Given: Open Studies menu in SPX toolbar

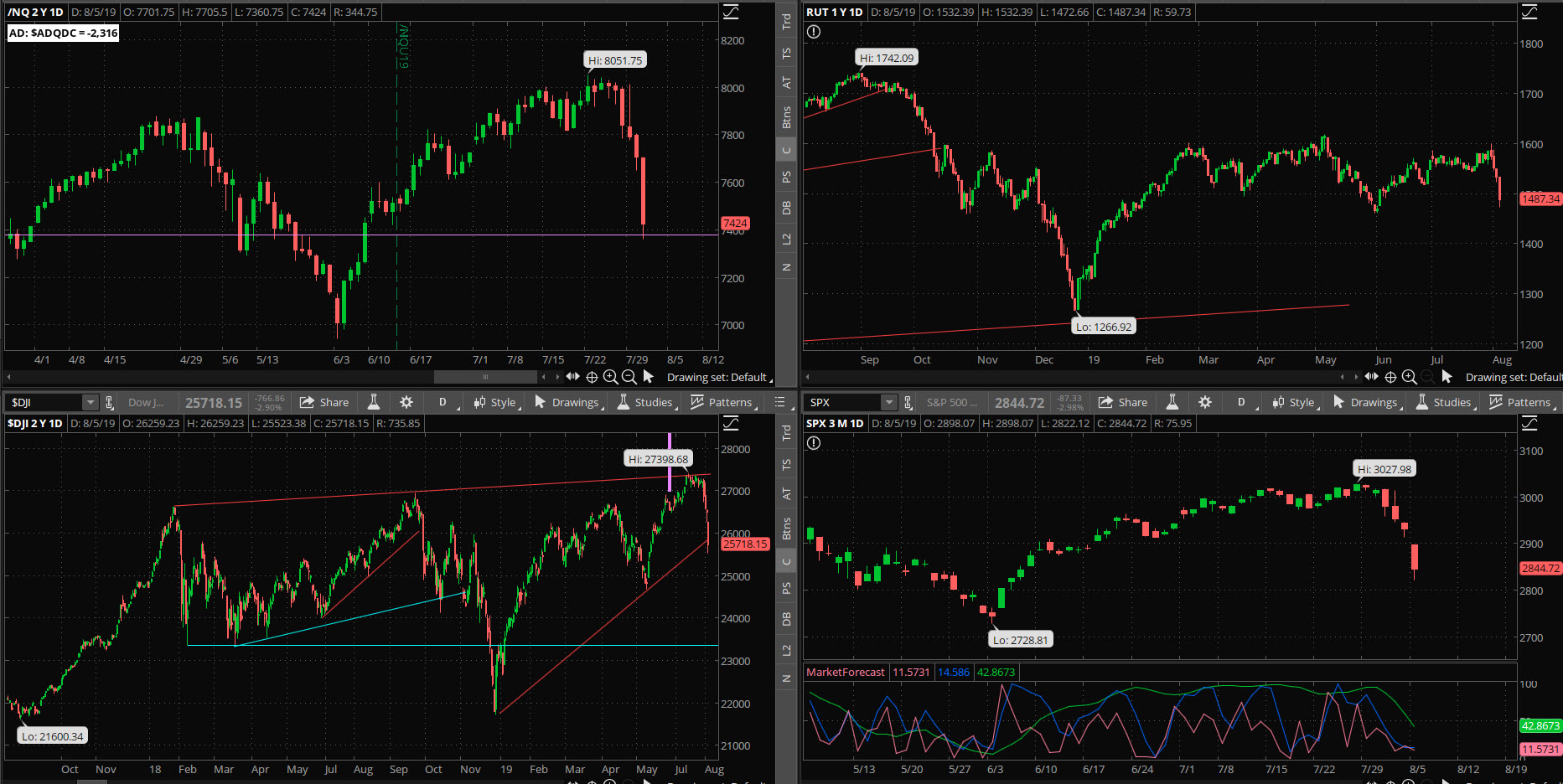Looking at the screenshot, I should pos(1445,402).
